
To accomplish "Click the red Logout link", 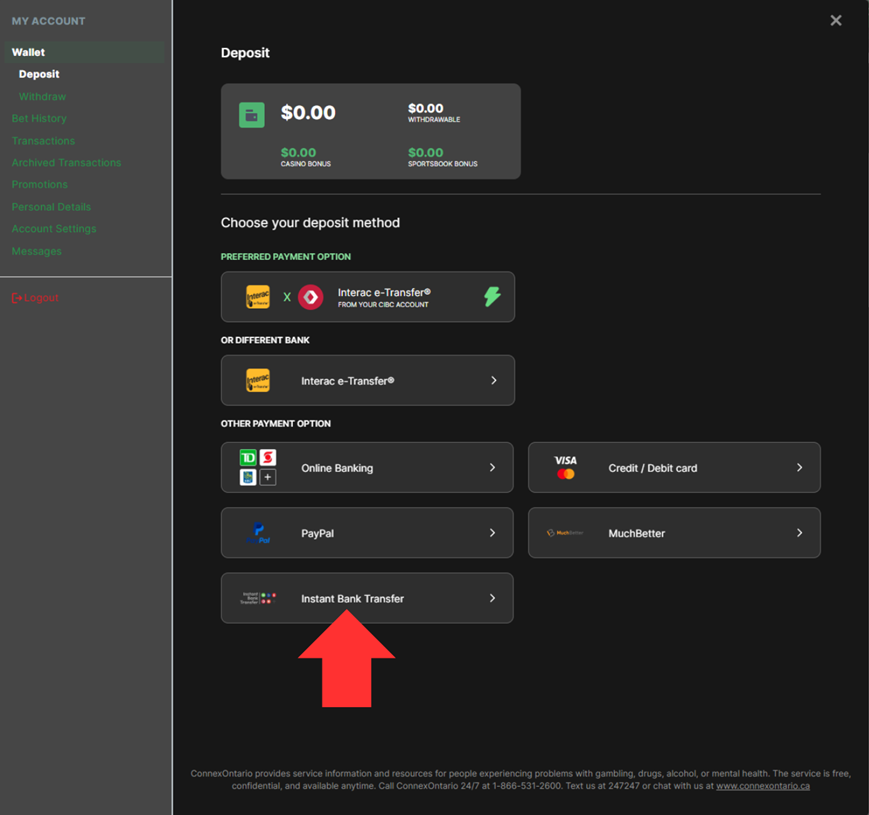I will (35, 298).
